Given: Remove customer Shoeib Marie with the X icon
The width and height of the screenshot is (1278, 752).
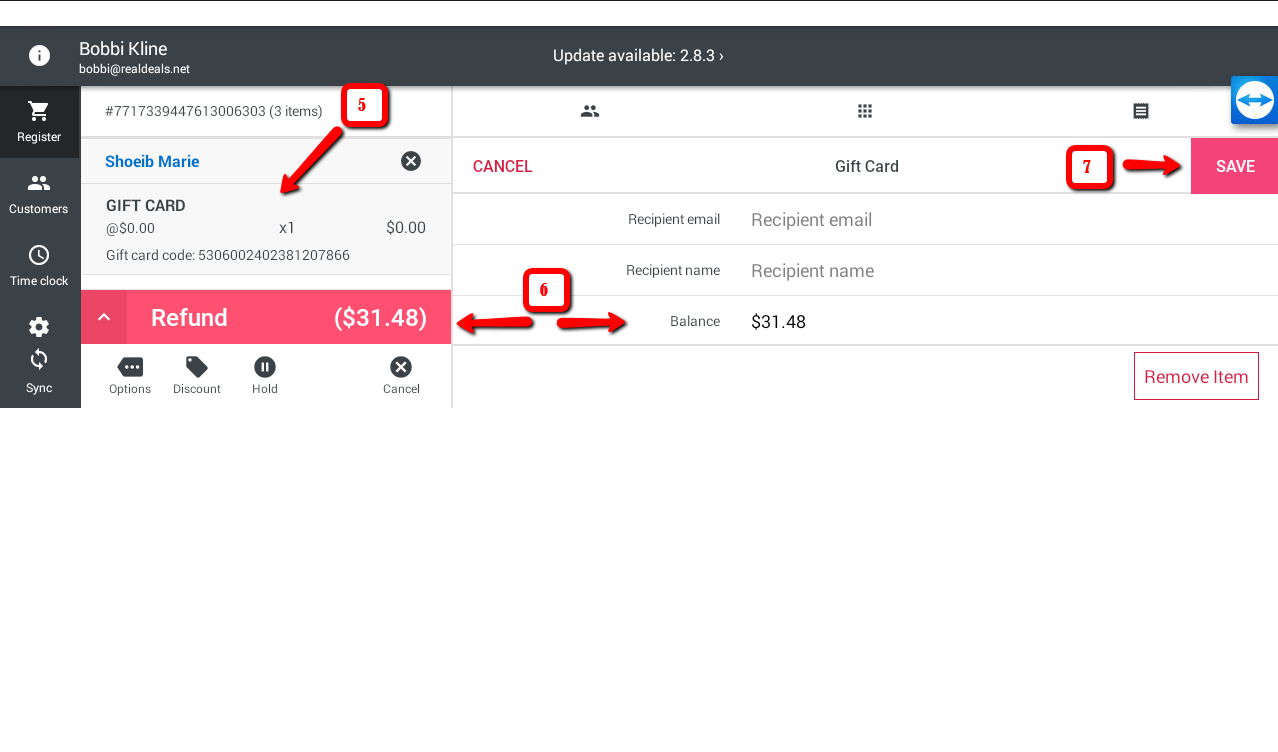Looking at the screenshot, I should pyautogui.click(x=411, y=161).
